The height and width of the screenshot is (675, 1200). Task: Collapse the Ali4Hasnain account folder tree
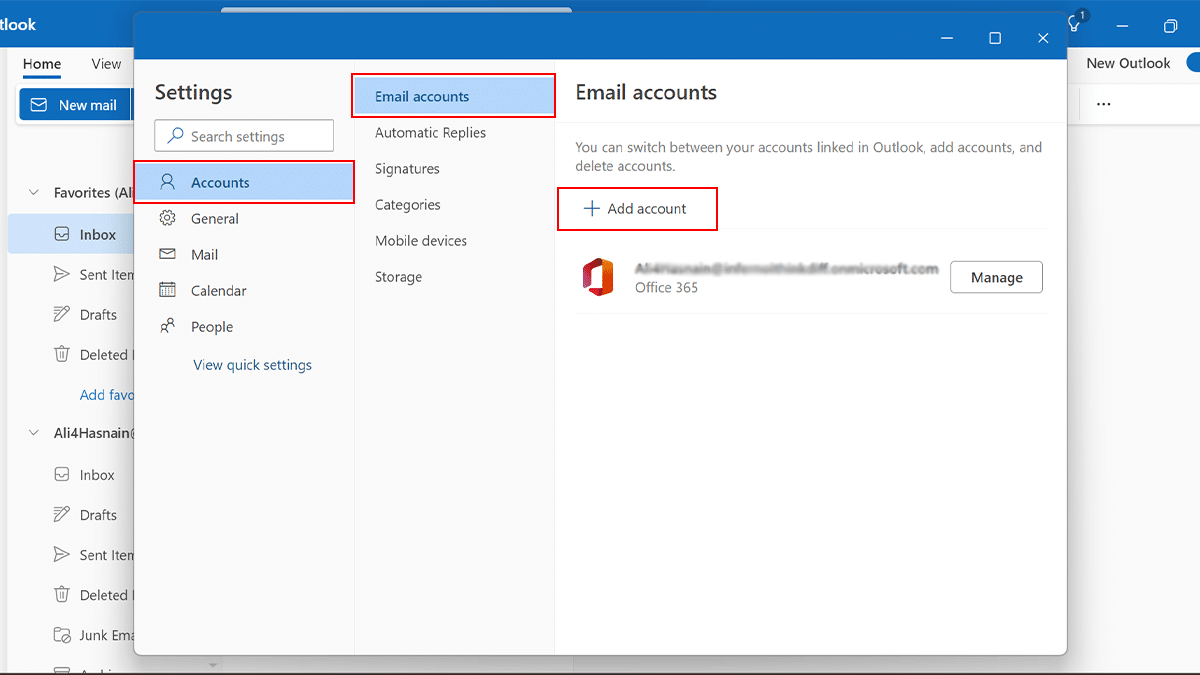point(34,434)
